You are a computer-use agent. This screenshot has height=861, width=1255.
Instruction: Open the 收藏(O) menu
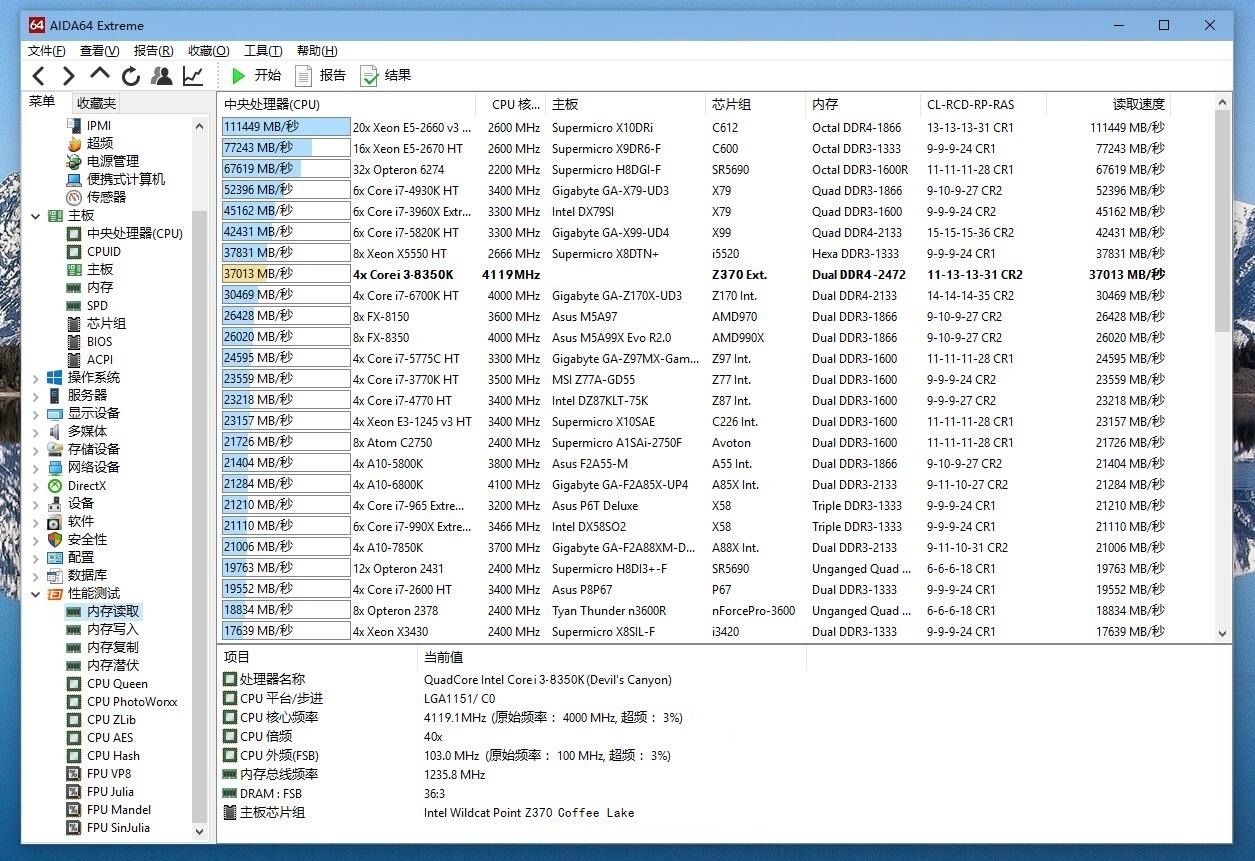coord(208,50)
